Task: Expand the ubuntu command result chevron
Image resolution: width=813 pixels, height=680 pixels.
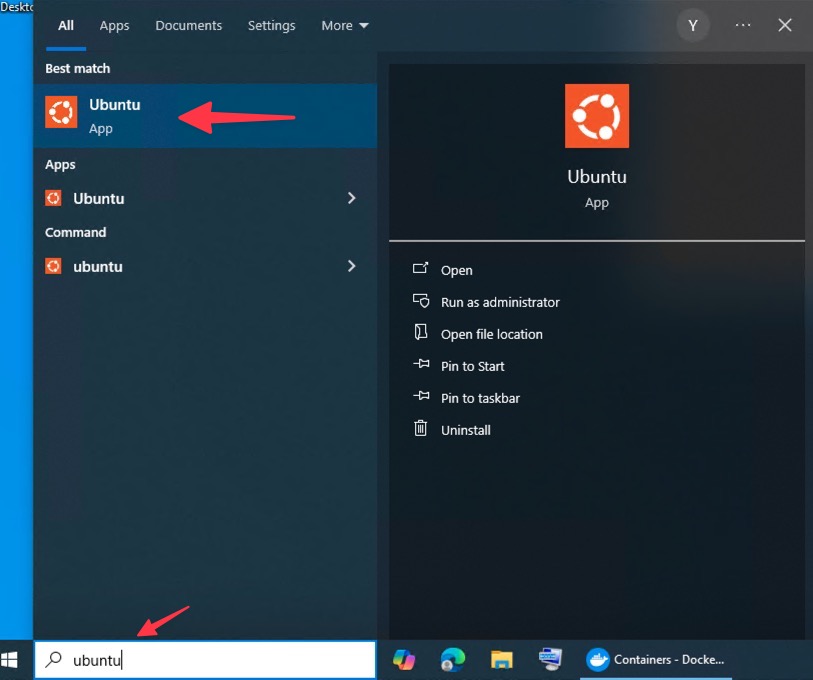Action: pos(352,266)
